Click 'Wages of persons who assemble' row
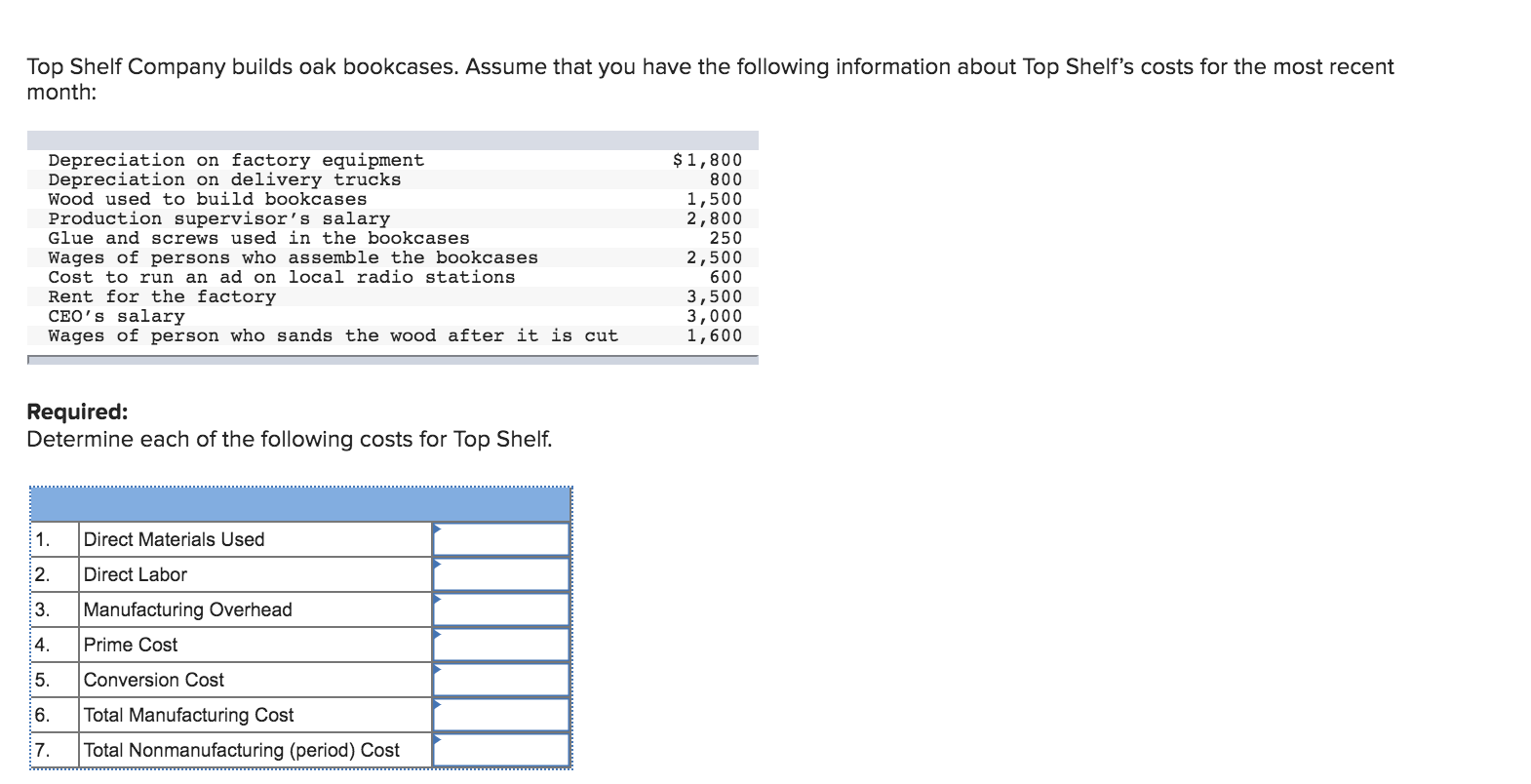The width and height of the screenshot is (1531, 784). click(294, 257)
